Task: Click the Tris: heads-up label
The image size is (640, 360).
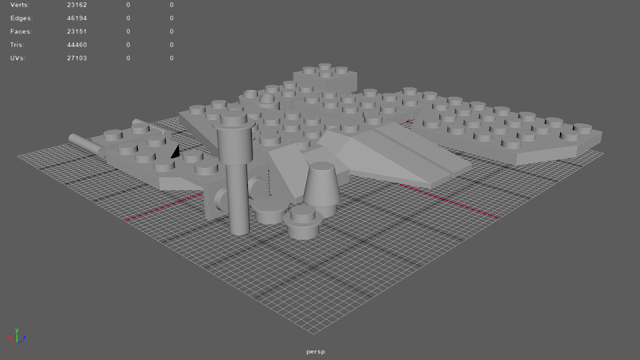Action: (17, 44)
